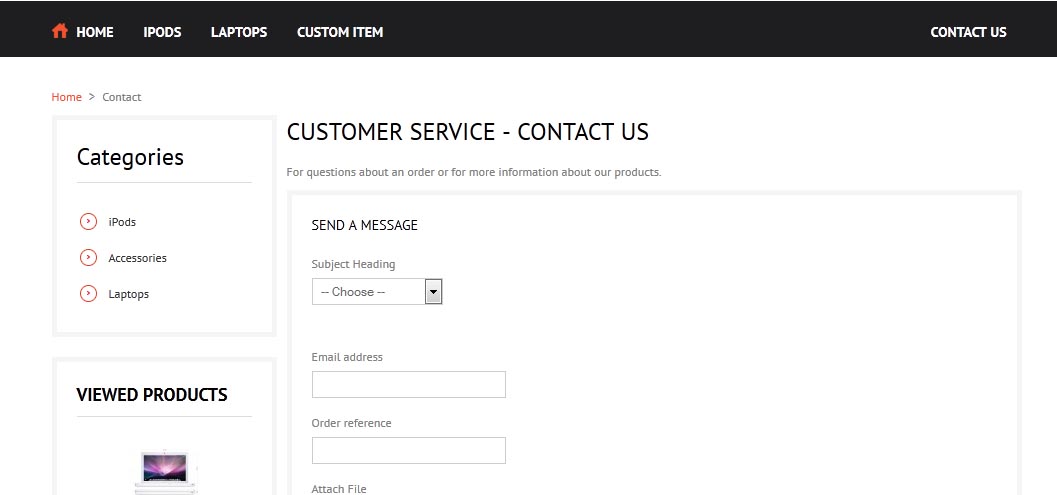Viewport: 1057px width, 495px height.
Task: Click the circled arrow icon beside Accessories
Action: tap(88, 258)
